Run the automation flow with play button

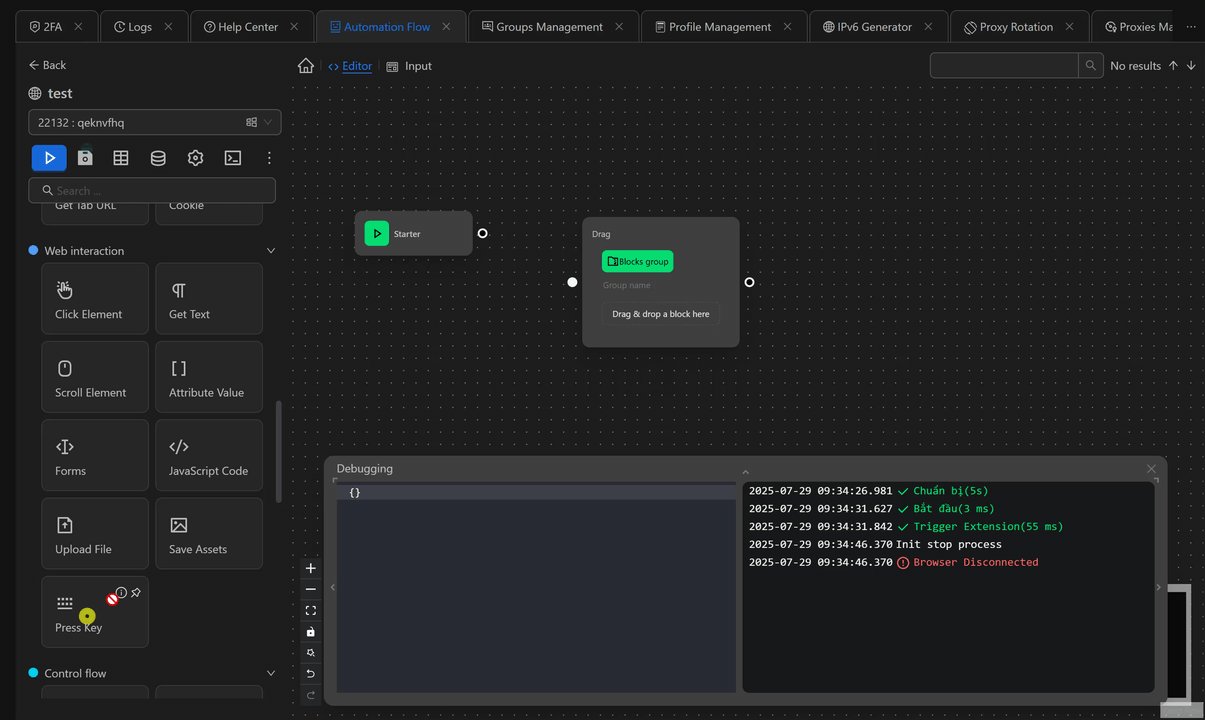[x=49, y=158]
